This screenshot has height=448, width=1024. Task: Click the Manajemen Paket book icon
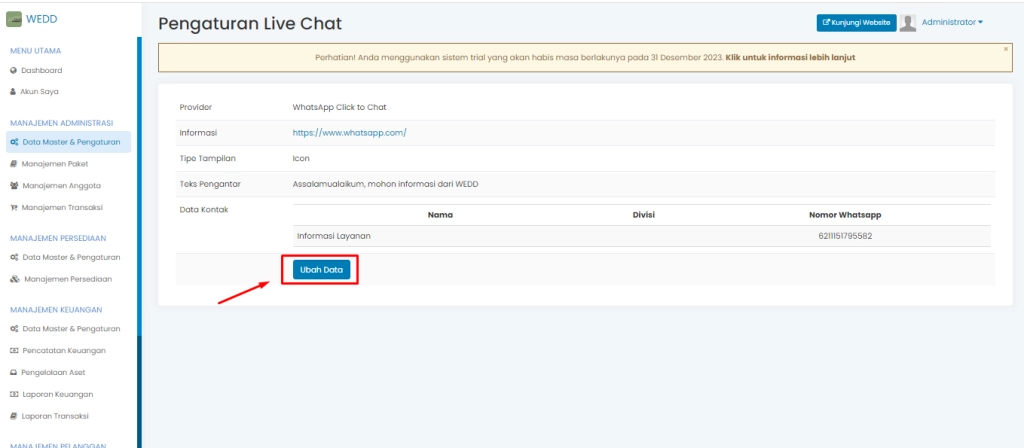pos(14,163)
